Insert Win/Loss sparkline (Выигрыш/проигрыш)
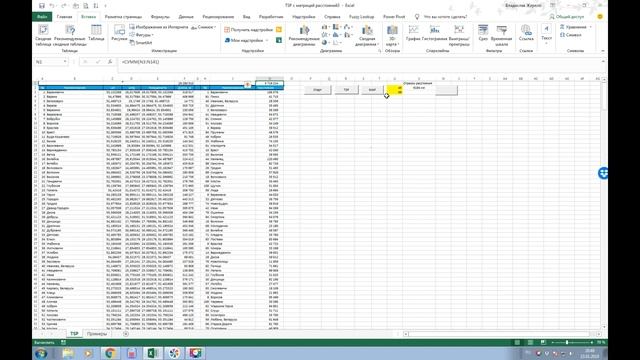640x360 pixels. [459, 35]
